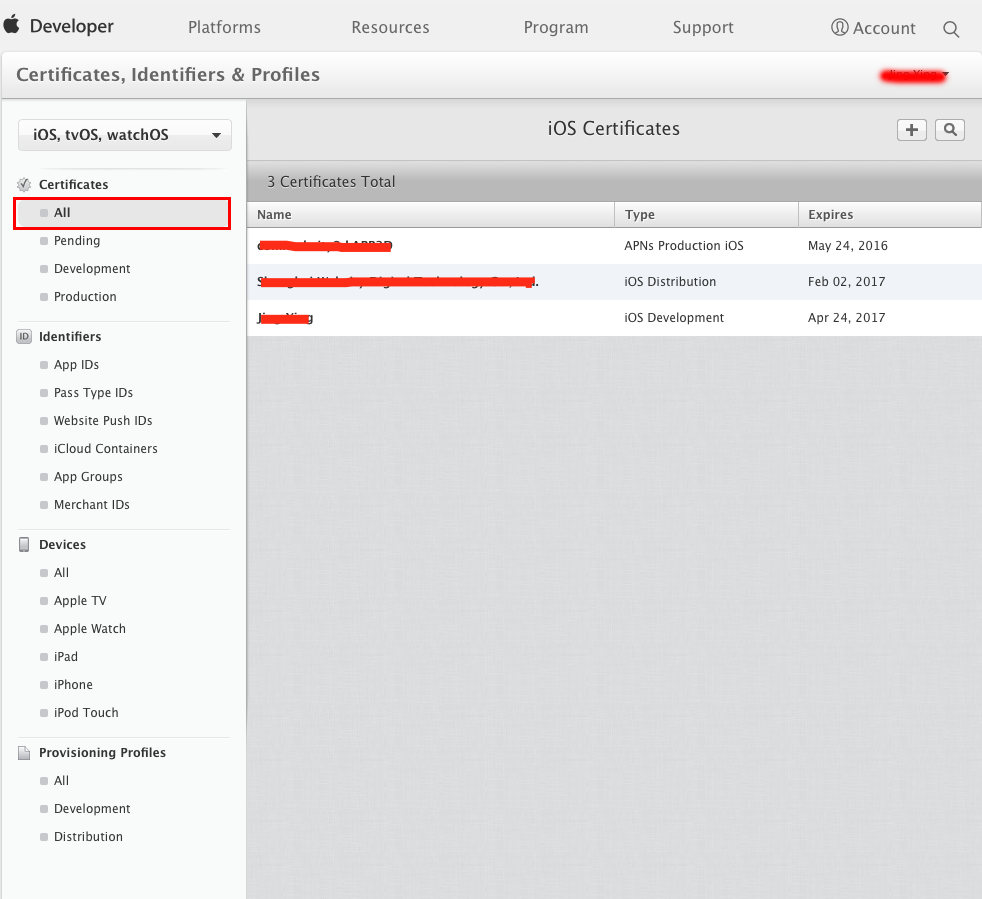Image resolution: width=982 pixels, height=899 pixels.
Task: Select App IDs in the sidebar
Action: [x=76, y=365]
